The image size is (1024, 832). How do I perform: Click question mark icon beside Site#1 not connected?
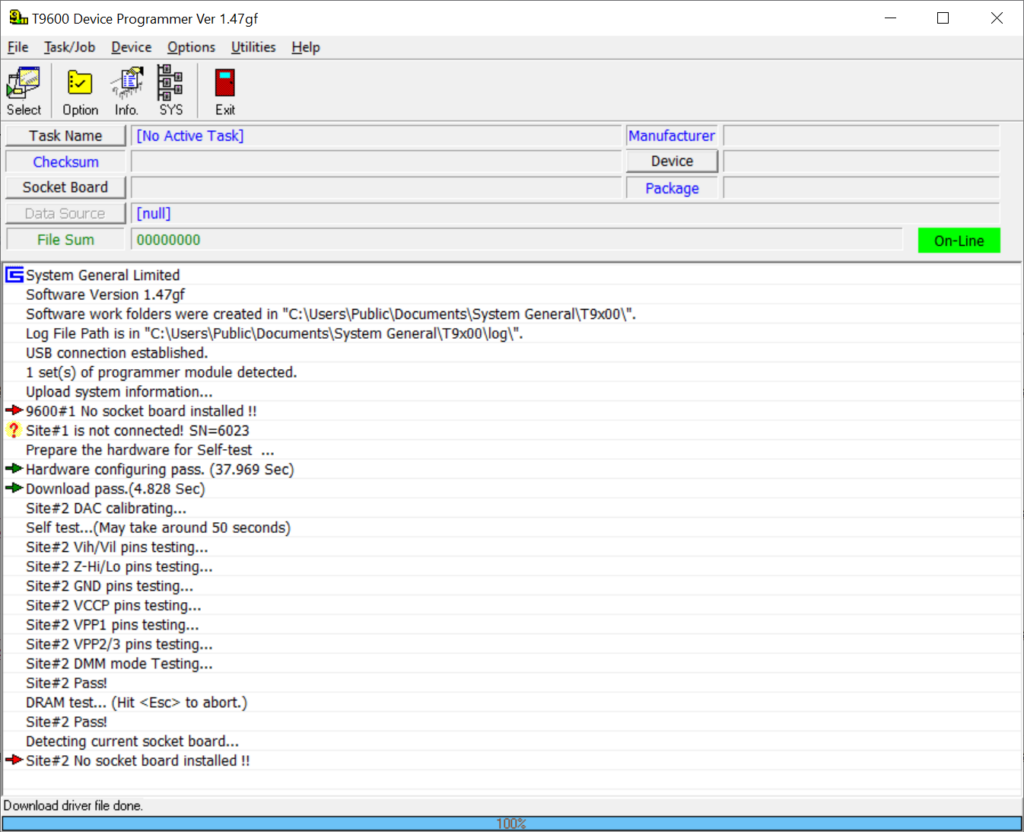pos(14,430)
